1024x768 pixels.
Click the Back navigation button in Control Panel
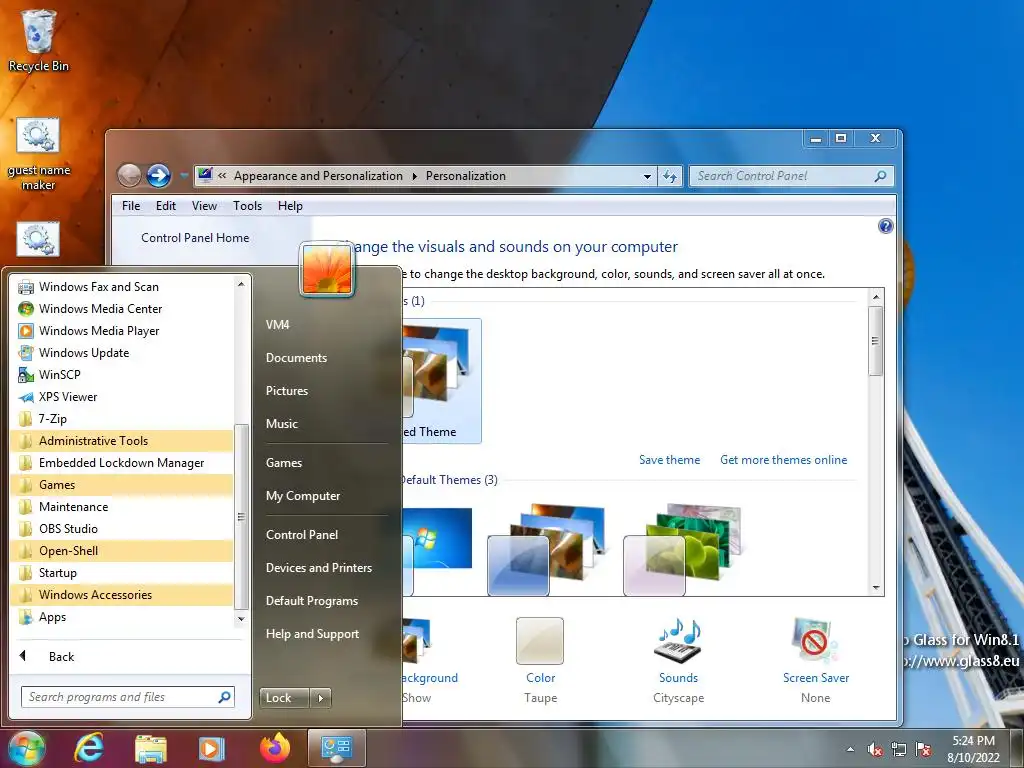click(129, 175)
